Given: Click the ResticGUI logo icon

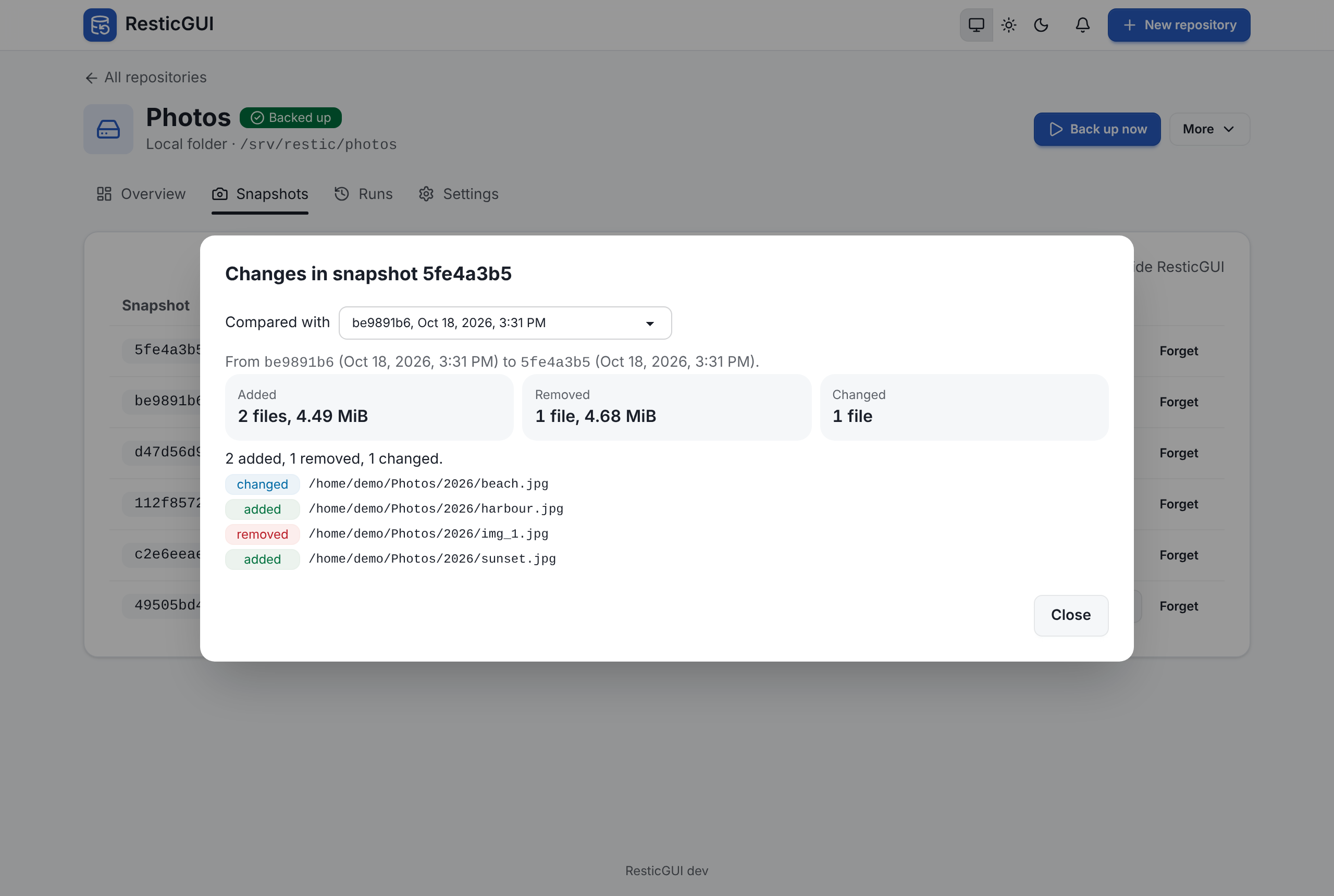Looking at the screenshot, I should point(100,24).
